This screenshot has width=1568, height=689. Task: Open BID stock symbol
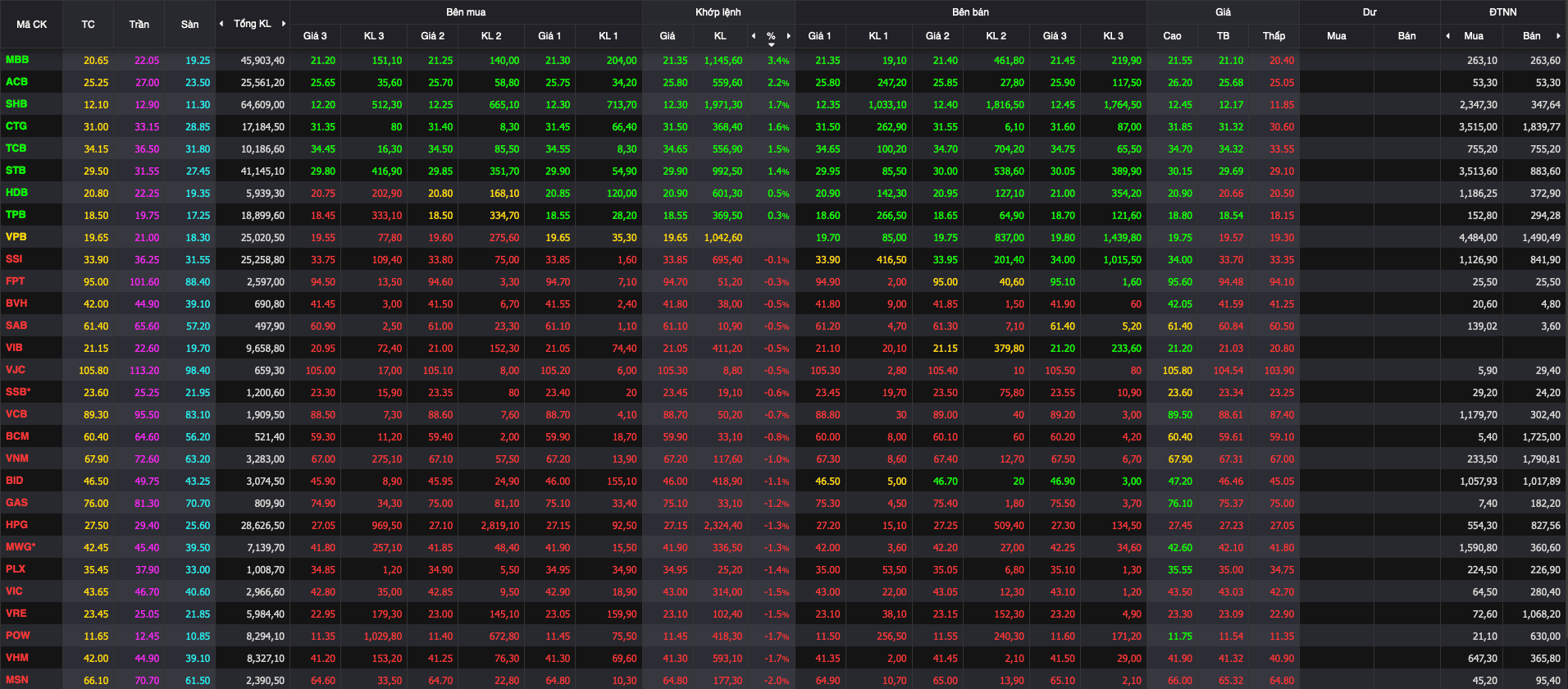(x=14, y=481)
